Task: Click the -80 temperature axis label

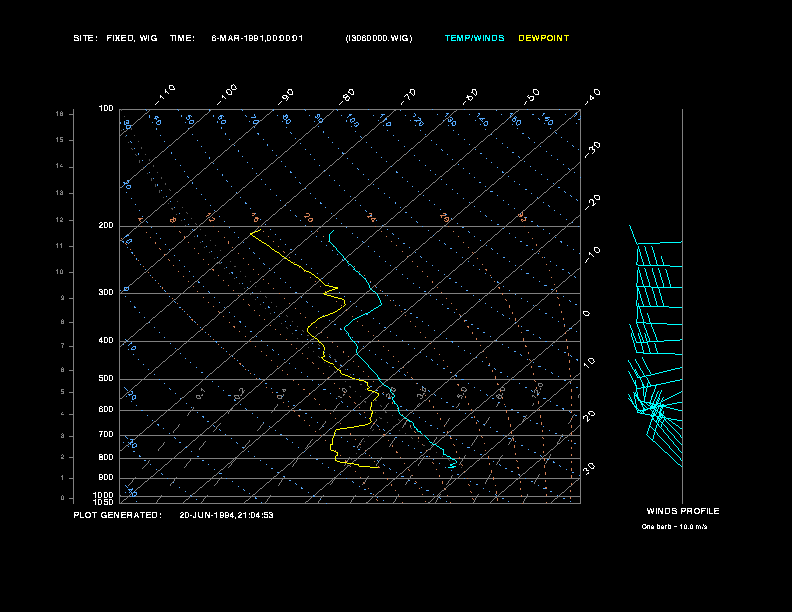Action: tap(347, 97)
